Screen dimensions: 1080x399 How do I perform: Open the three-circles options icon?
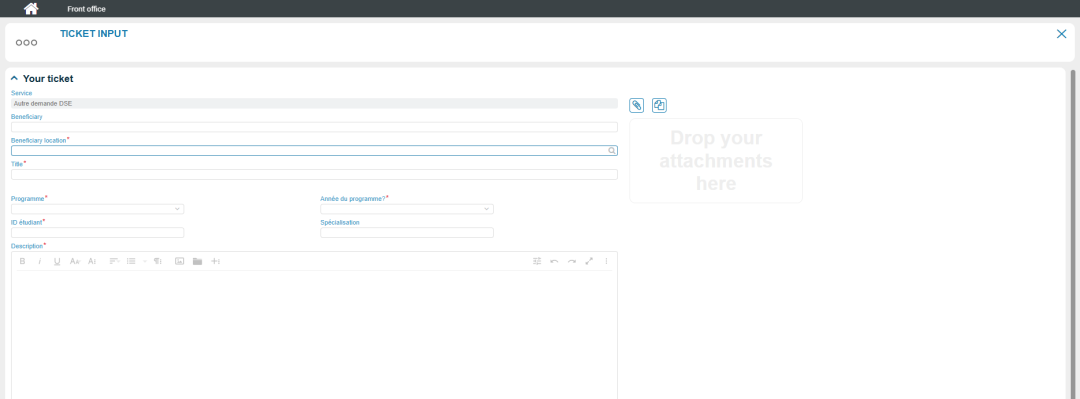pyautogui.click(x=27, y=43)
